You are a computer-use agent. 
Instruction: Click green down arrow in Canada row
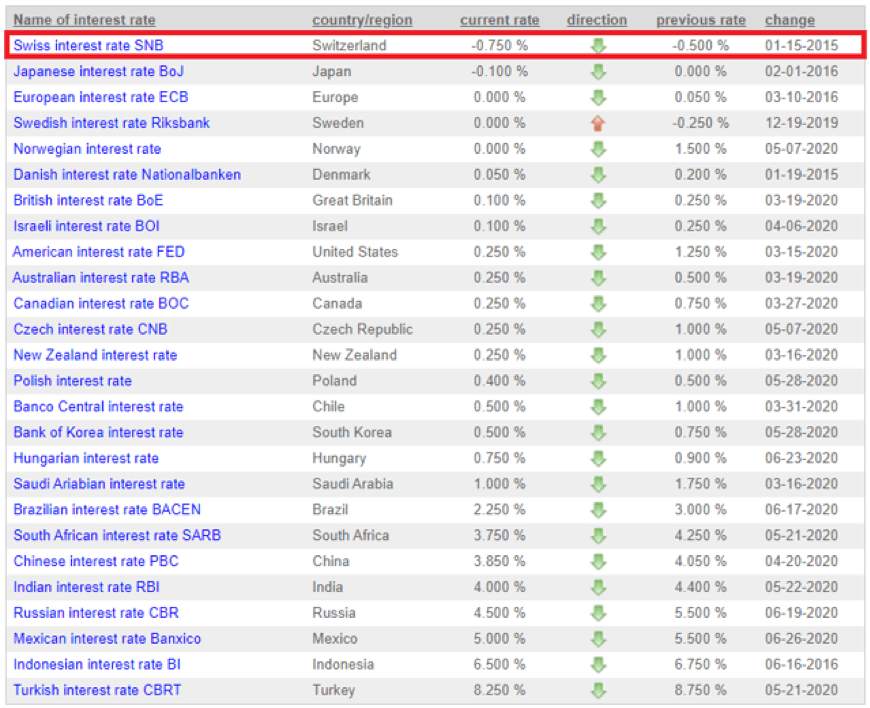pos(598,304)
